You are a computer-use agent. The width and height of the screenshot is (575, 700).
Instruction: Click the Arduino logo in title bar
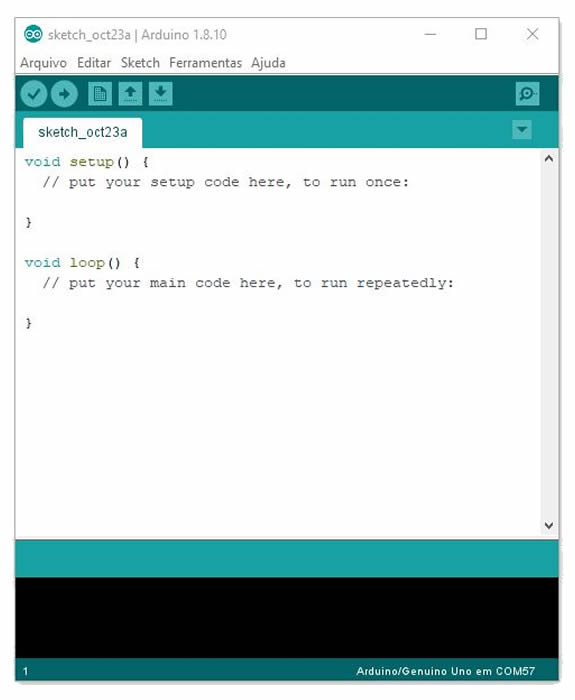[33, 34]
